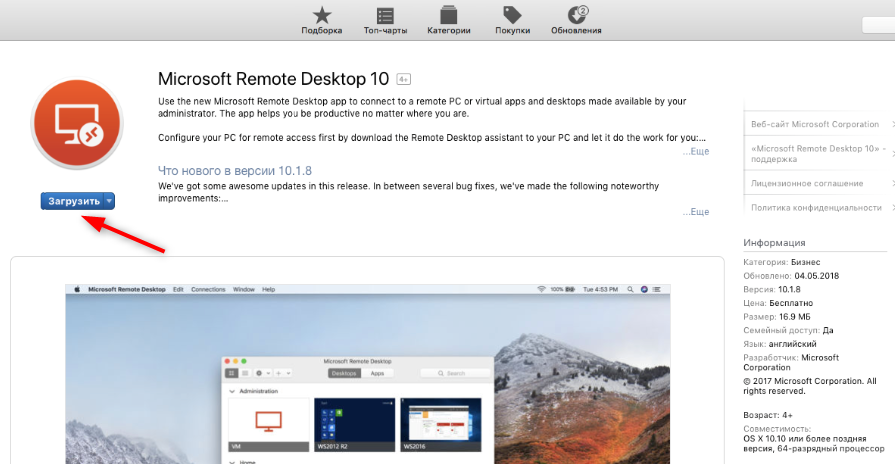Click the search field in the toolbar
895x464 pixels.
point(878,25)
